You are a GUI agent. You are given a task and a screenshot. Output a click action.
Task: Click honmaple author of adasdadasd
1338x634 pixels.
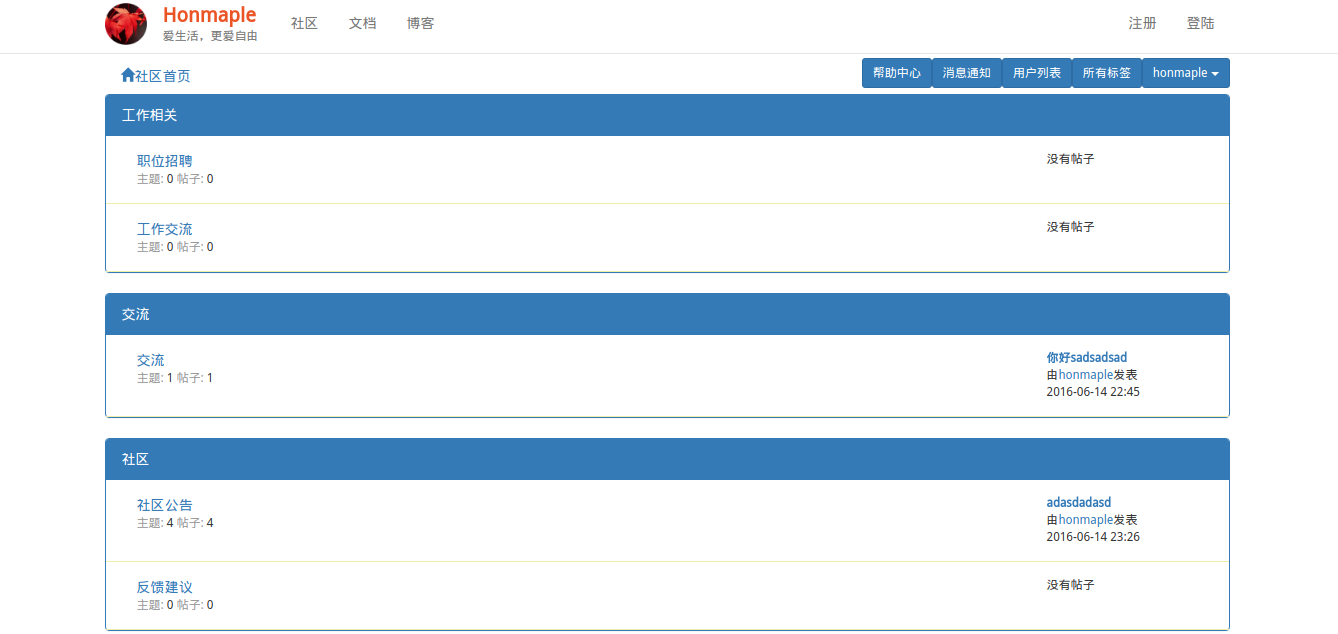(1086, 519)
